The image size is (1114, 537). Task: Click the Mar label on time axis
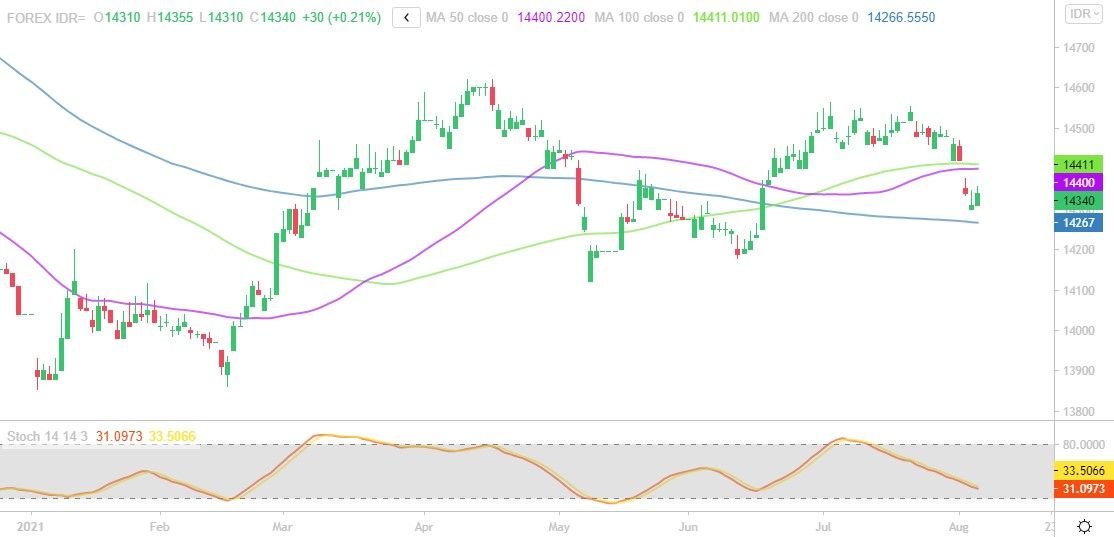point(283,528)
